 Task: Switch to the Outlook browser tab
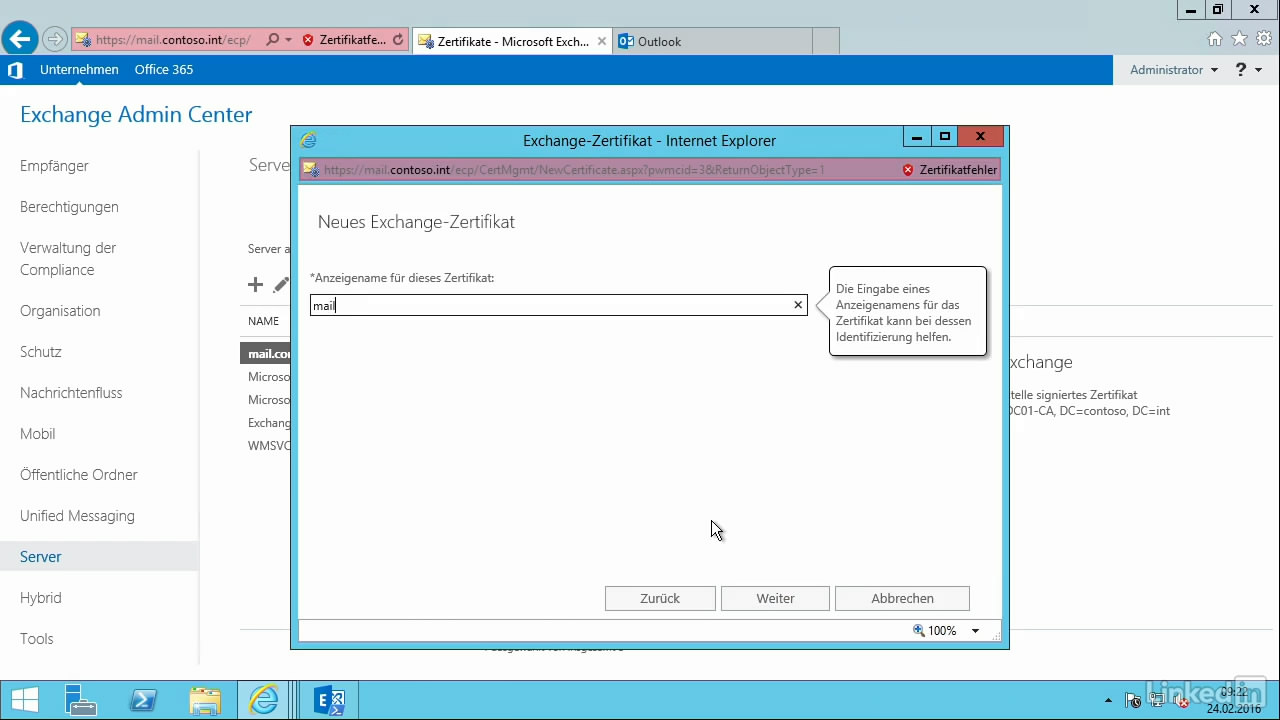pyautogui.click(x=712, y=41)
